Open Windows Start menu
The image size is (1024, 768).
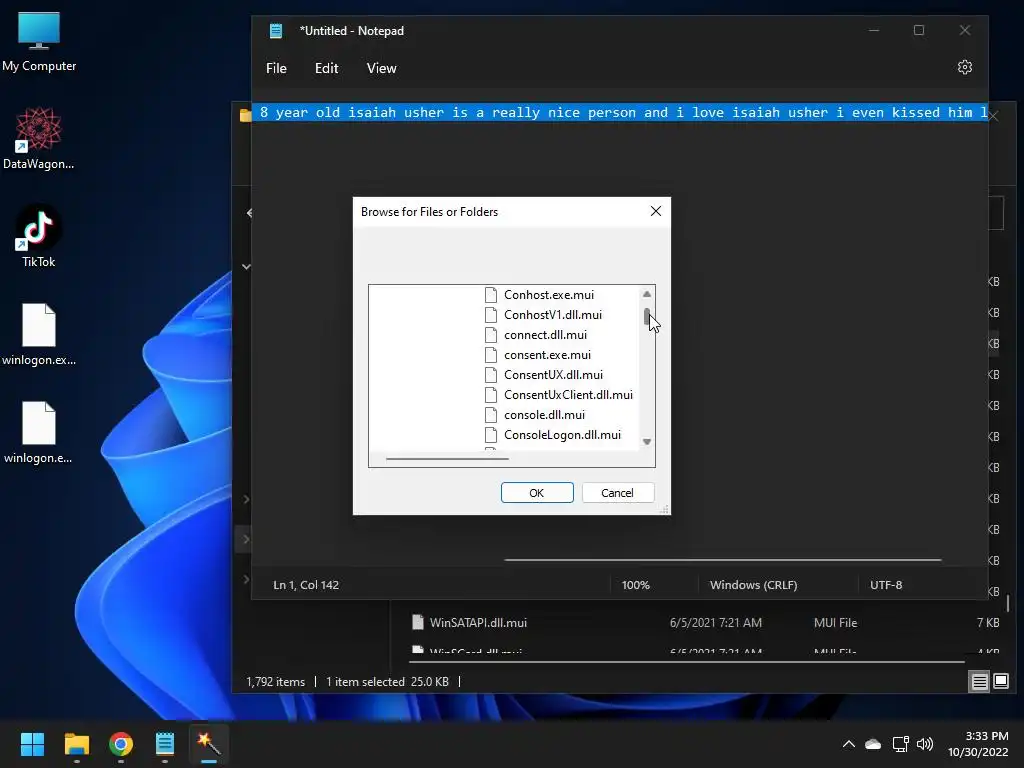pos(32,744)
